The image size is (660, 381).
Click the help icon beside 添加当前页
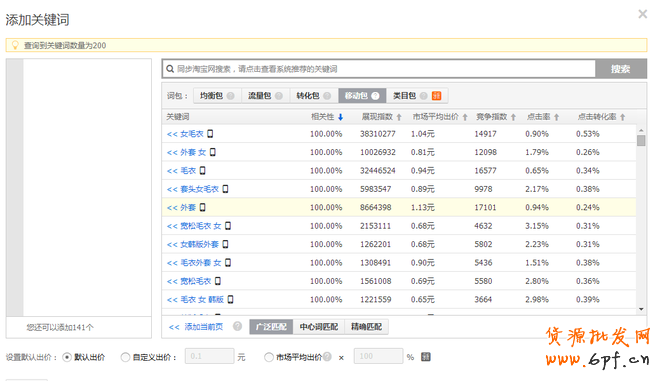pos(237,326)
